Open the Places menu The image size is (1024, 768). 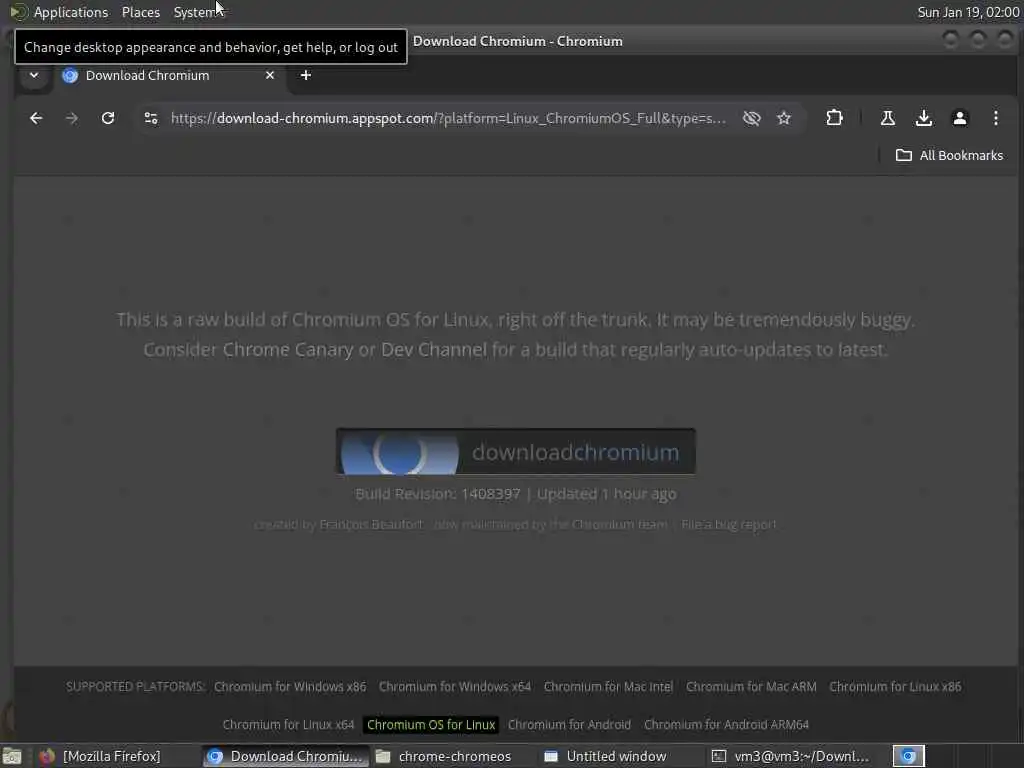(140, 12)
